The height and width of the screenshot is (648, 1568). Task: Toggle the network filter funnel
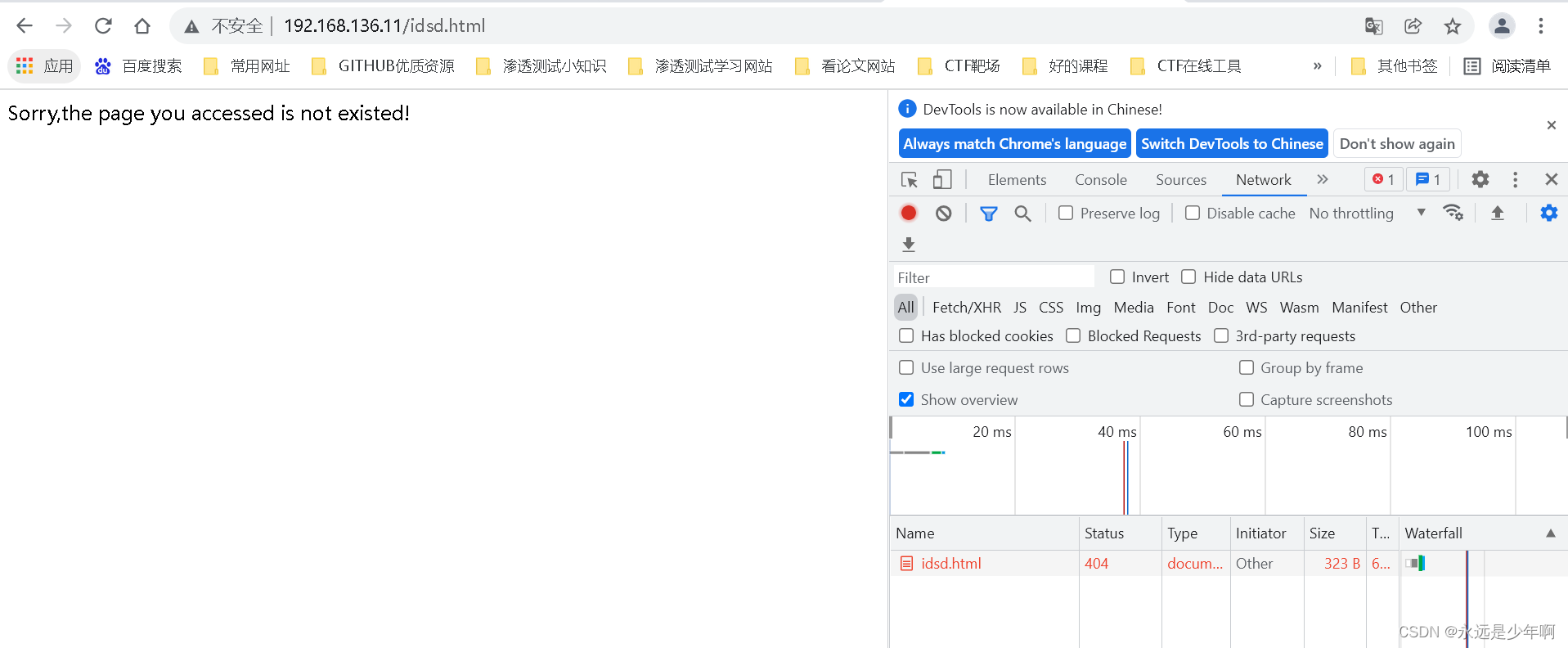point(989,214)
